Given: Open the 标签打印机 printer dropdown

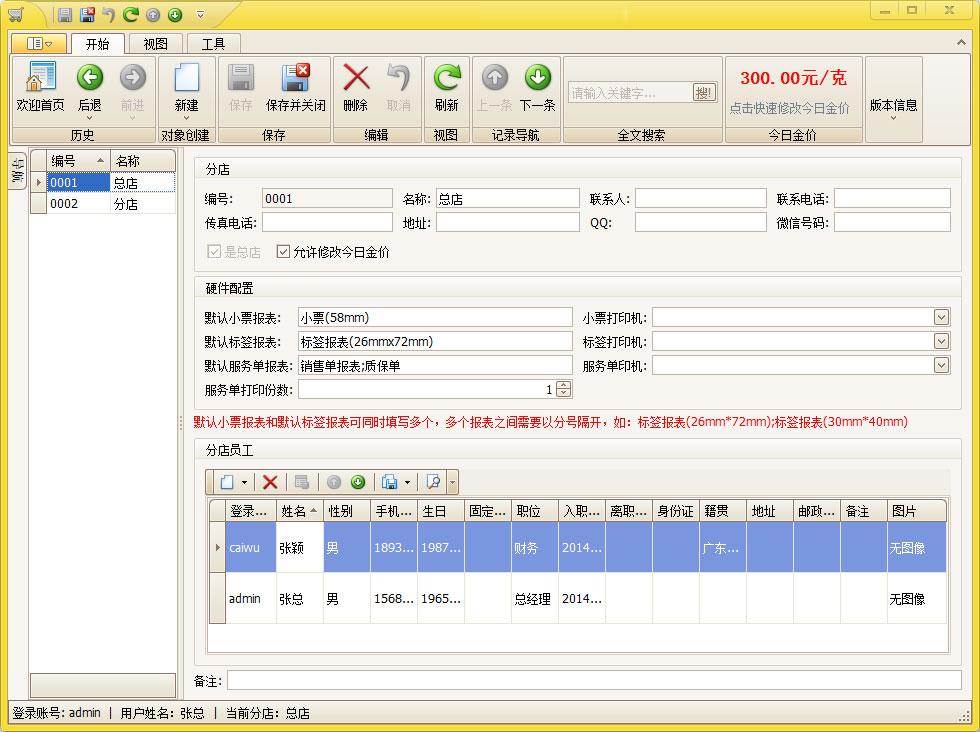Looking at the screenshot, I should (941, 341).
